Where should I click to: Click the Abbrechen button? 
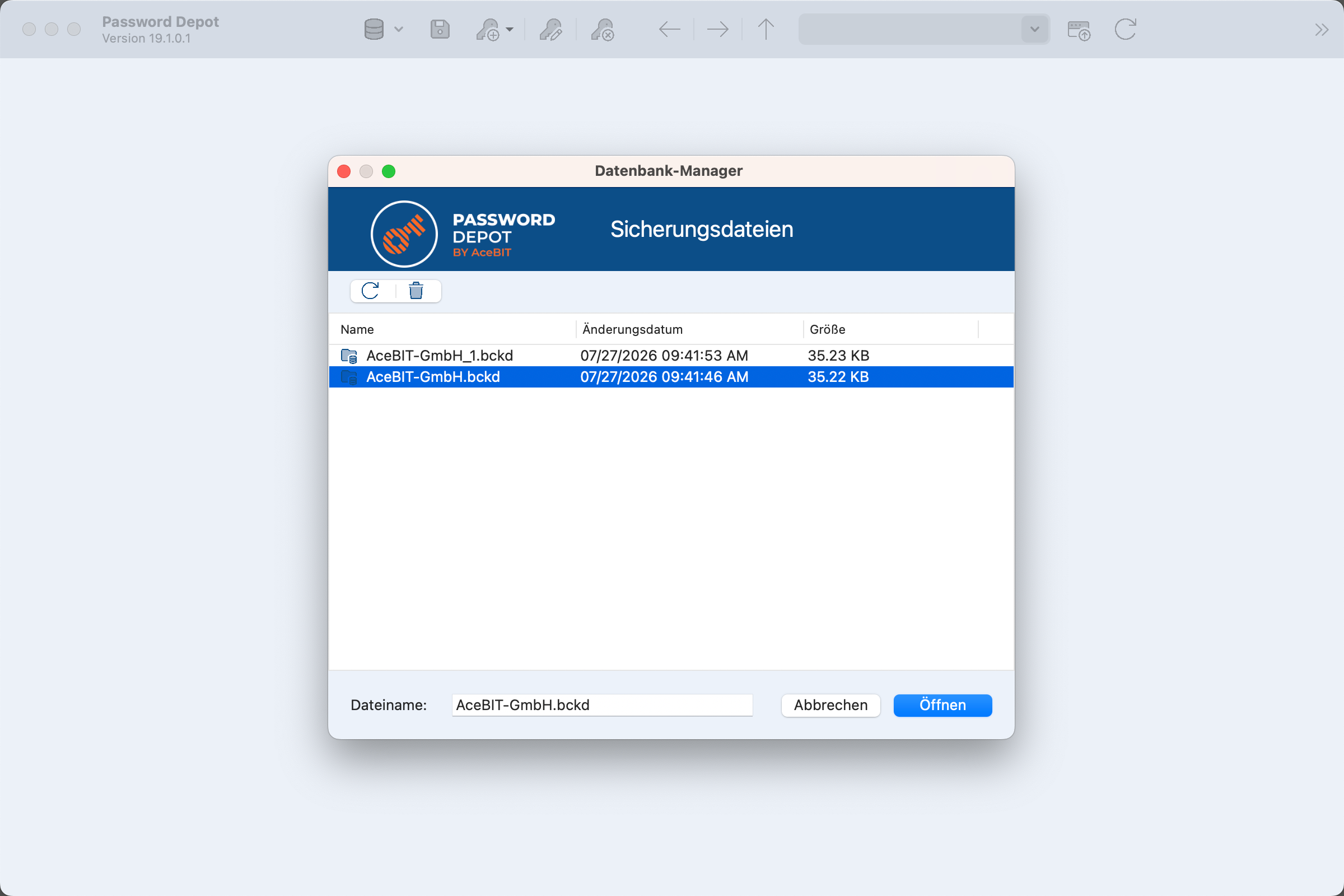pyautogui.click(x=830, y=705)
